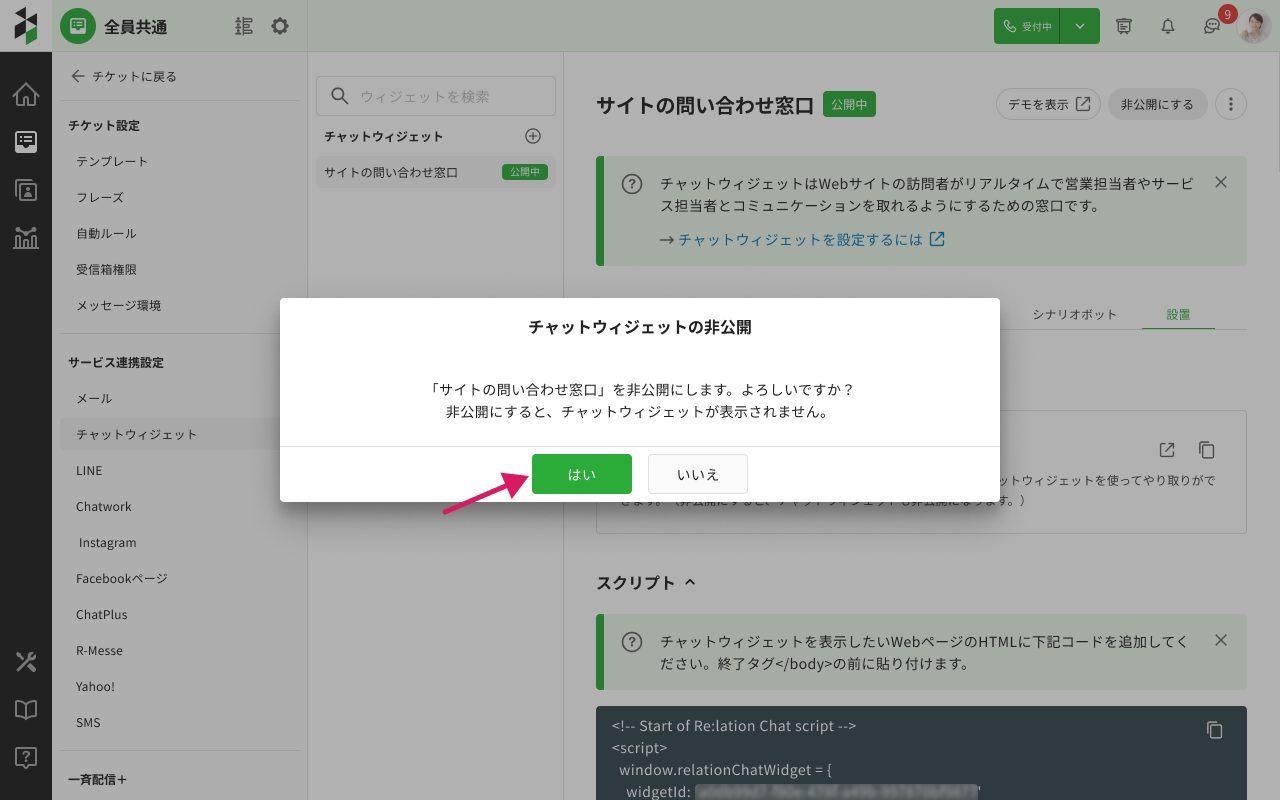
Task: Open the tools wrench icon in sidebar
Action: pyautogui.click(x=26, y=662)
